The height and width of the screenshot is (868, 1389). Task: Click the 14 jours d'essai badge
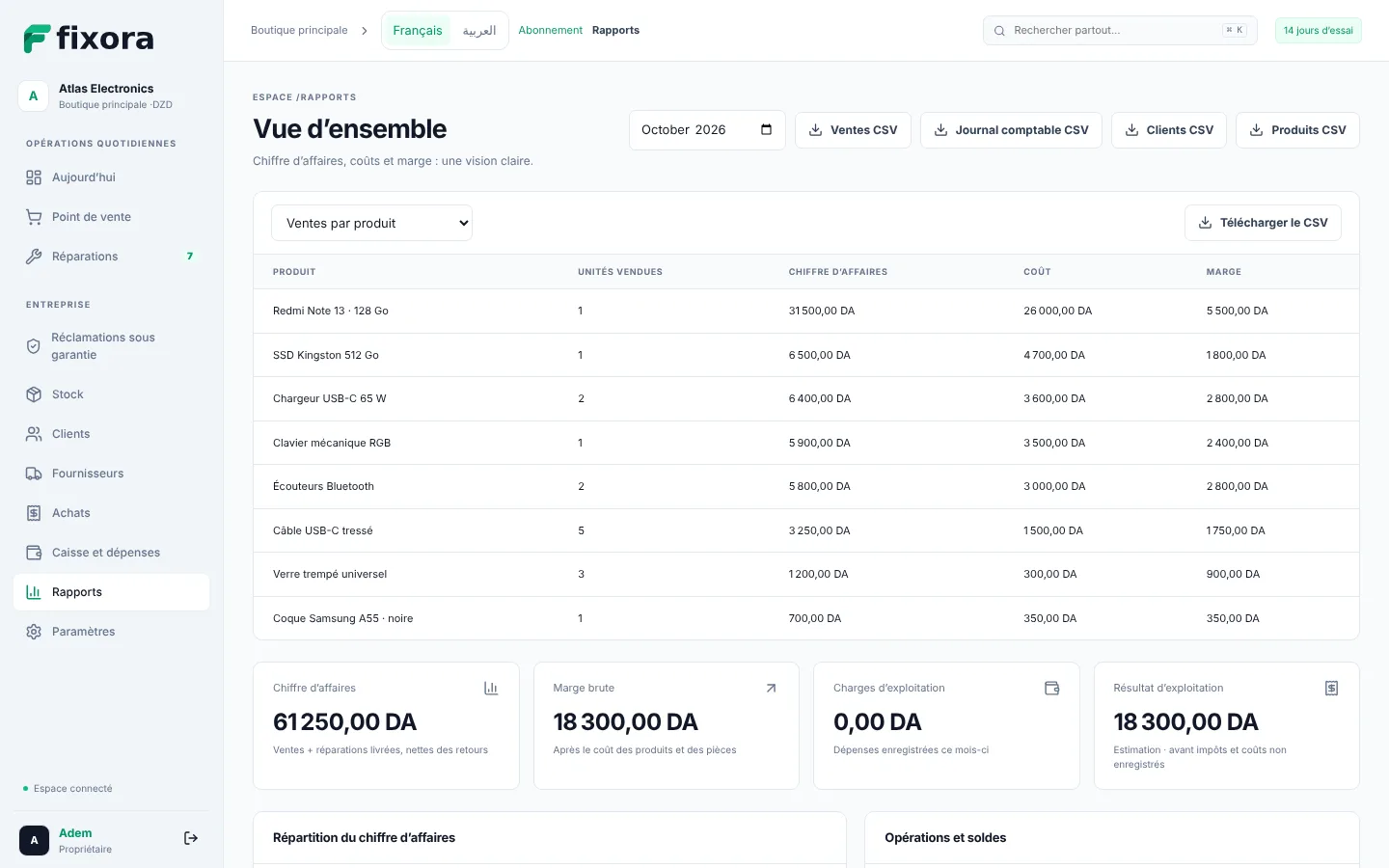click(1318, 31)
